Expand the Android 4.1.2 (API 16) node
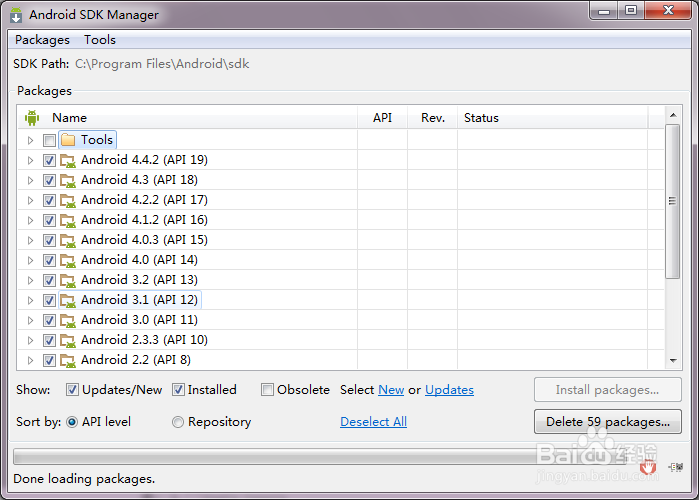The width and height of the screenshot is (699, 500). pyautogui.click(x=30, y=221)
